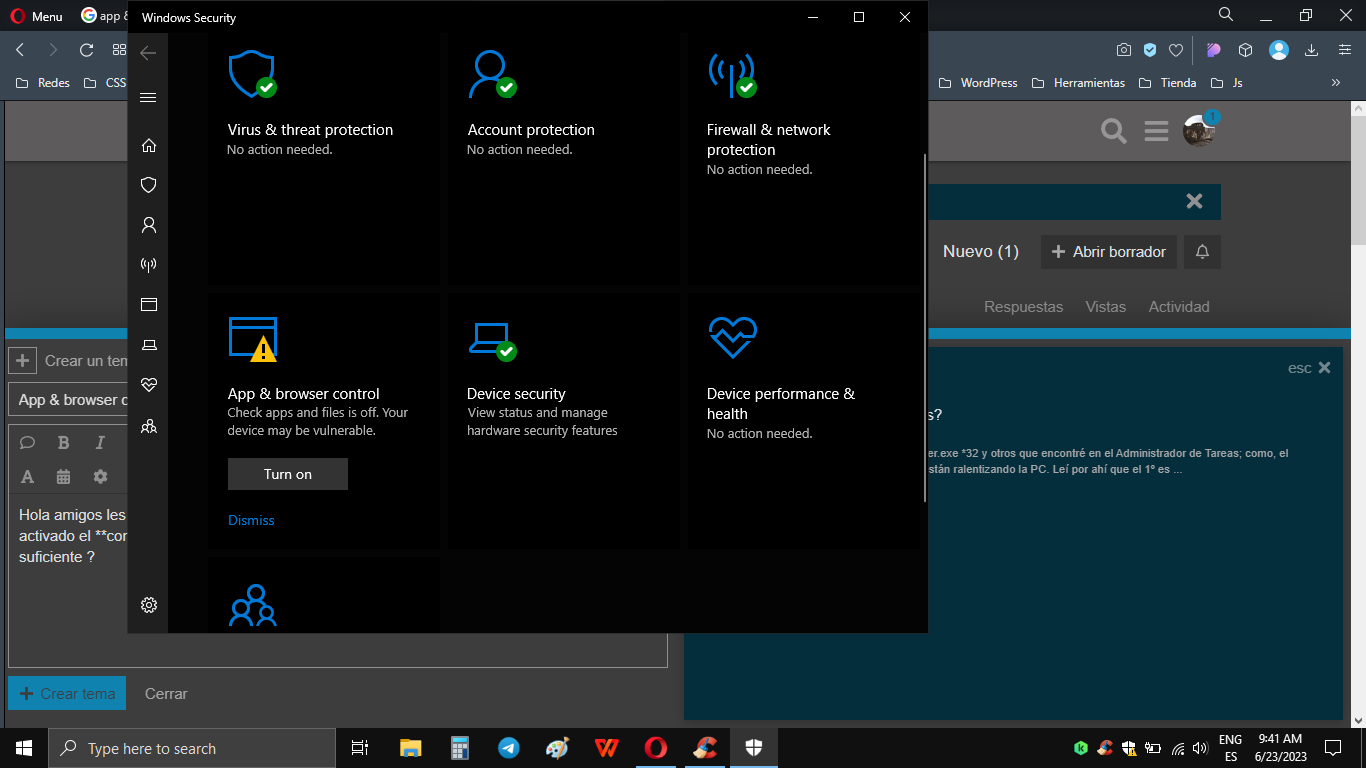Dismiss the App & browser control warning

coord(251,520)
